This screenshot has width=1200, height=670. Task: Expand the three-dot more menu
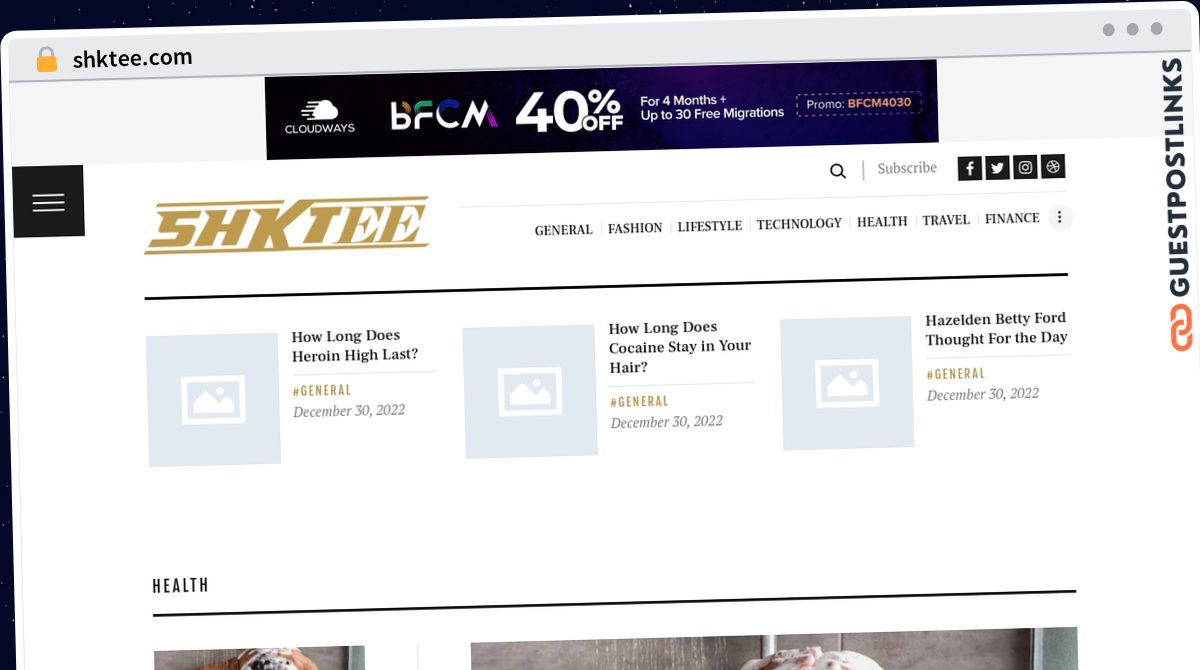coord(1061,217)
